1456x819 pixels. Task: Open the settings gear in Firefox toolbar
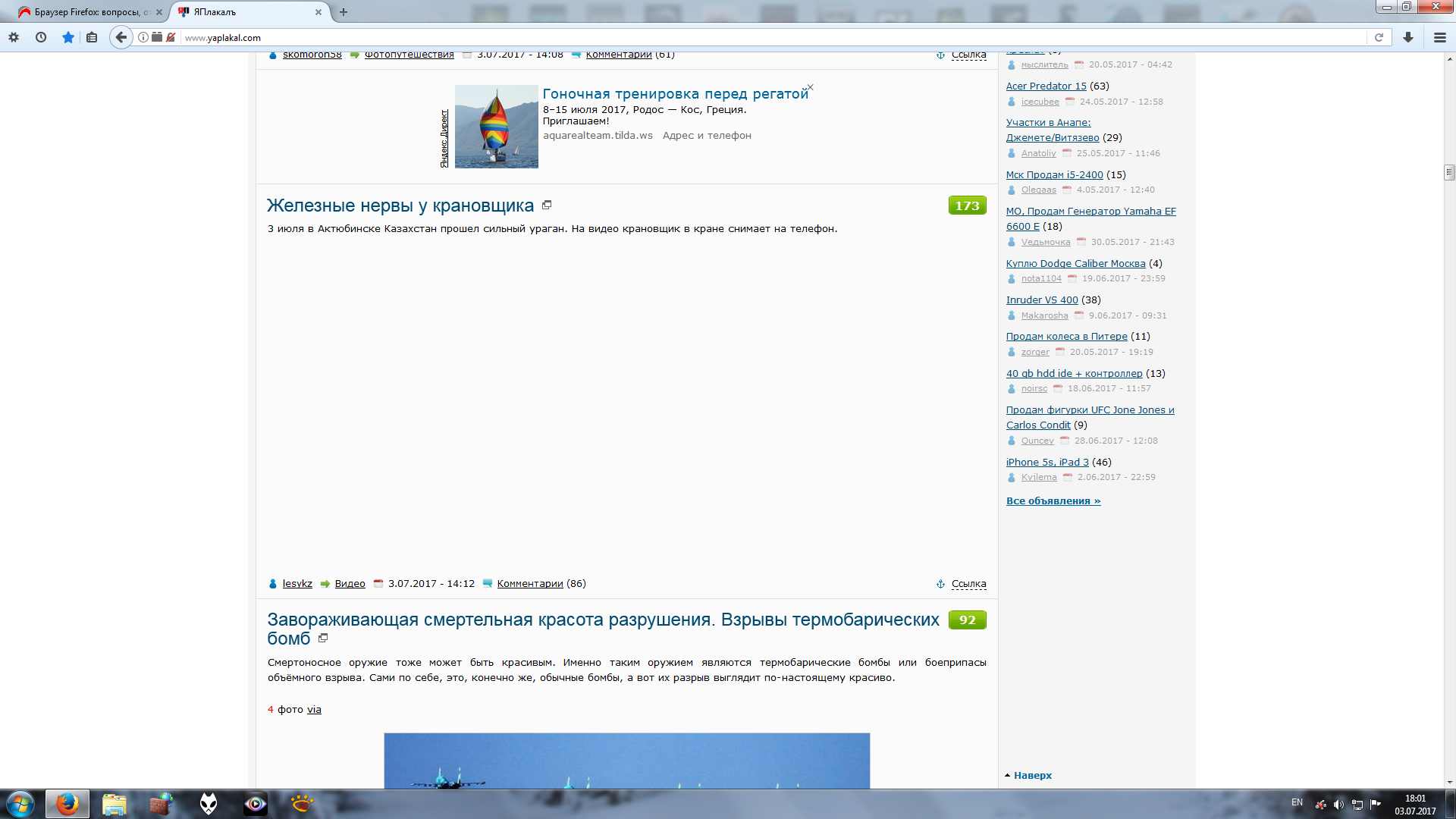coord(14,37)
